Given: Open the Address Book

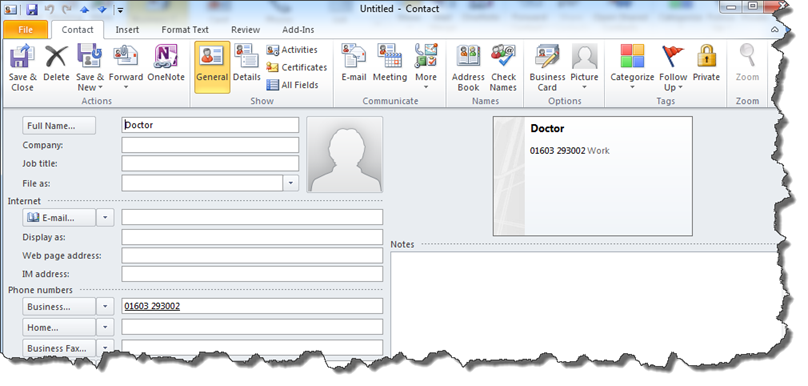Looking at the screenshot, I should tap(468, 68).
